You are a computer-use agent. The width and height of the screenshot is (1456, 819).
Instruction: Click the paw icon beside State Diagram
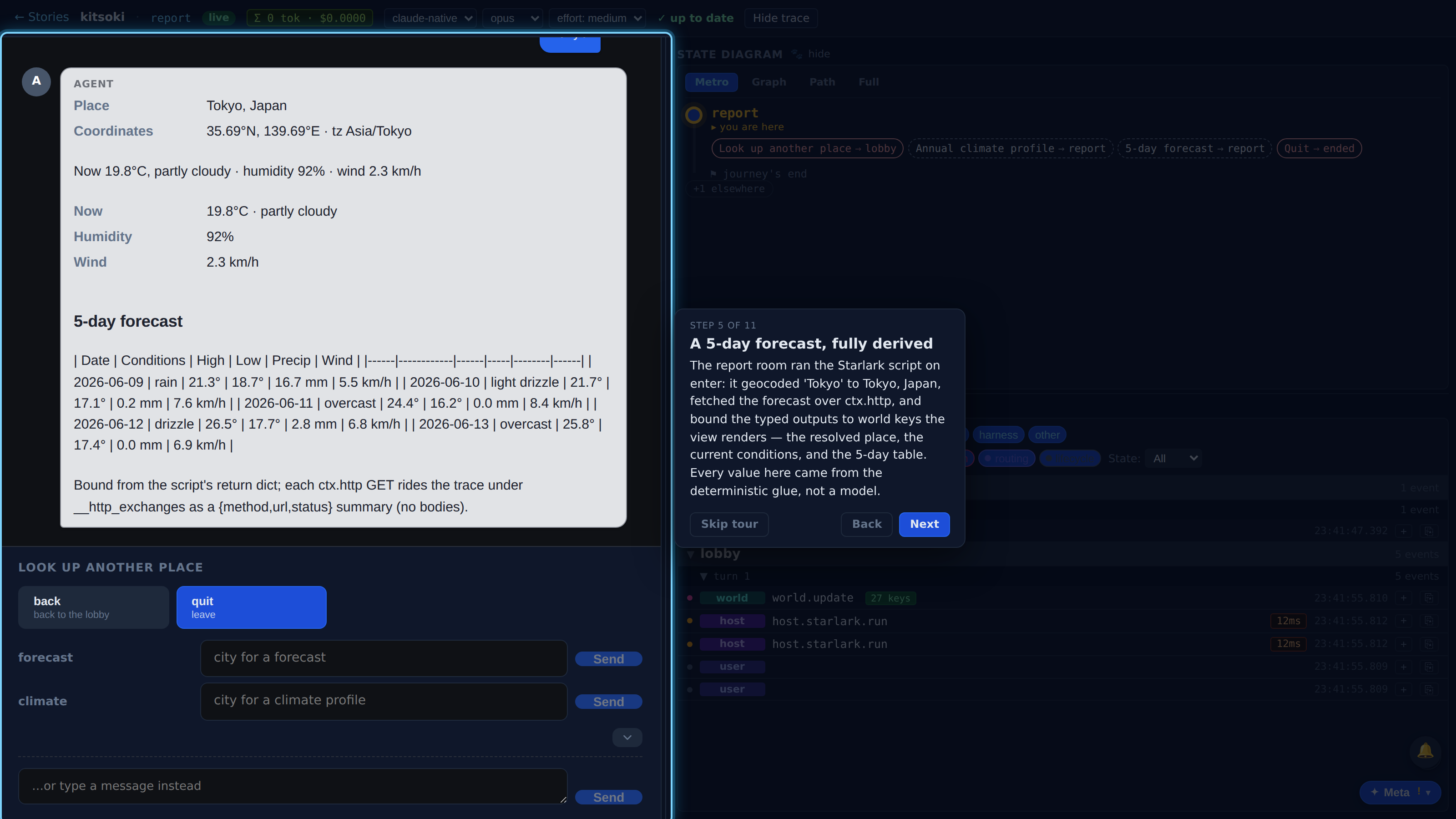tap(796, 54)
